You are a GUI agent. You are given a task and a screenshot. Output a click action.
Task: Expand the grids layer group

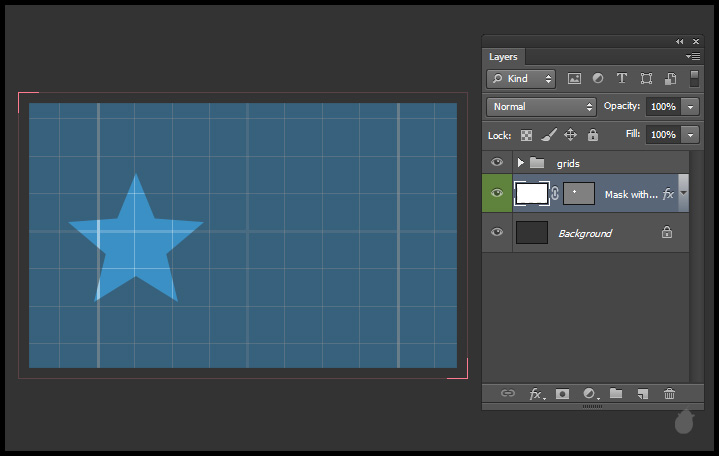521,162
